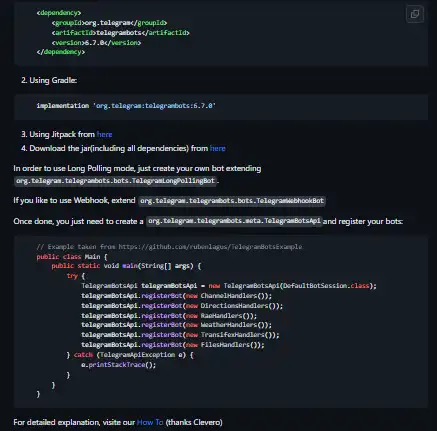
Task: Click the registerBot RaeHandlers line
Action: [169, 316]
